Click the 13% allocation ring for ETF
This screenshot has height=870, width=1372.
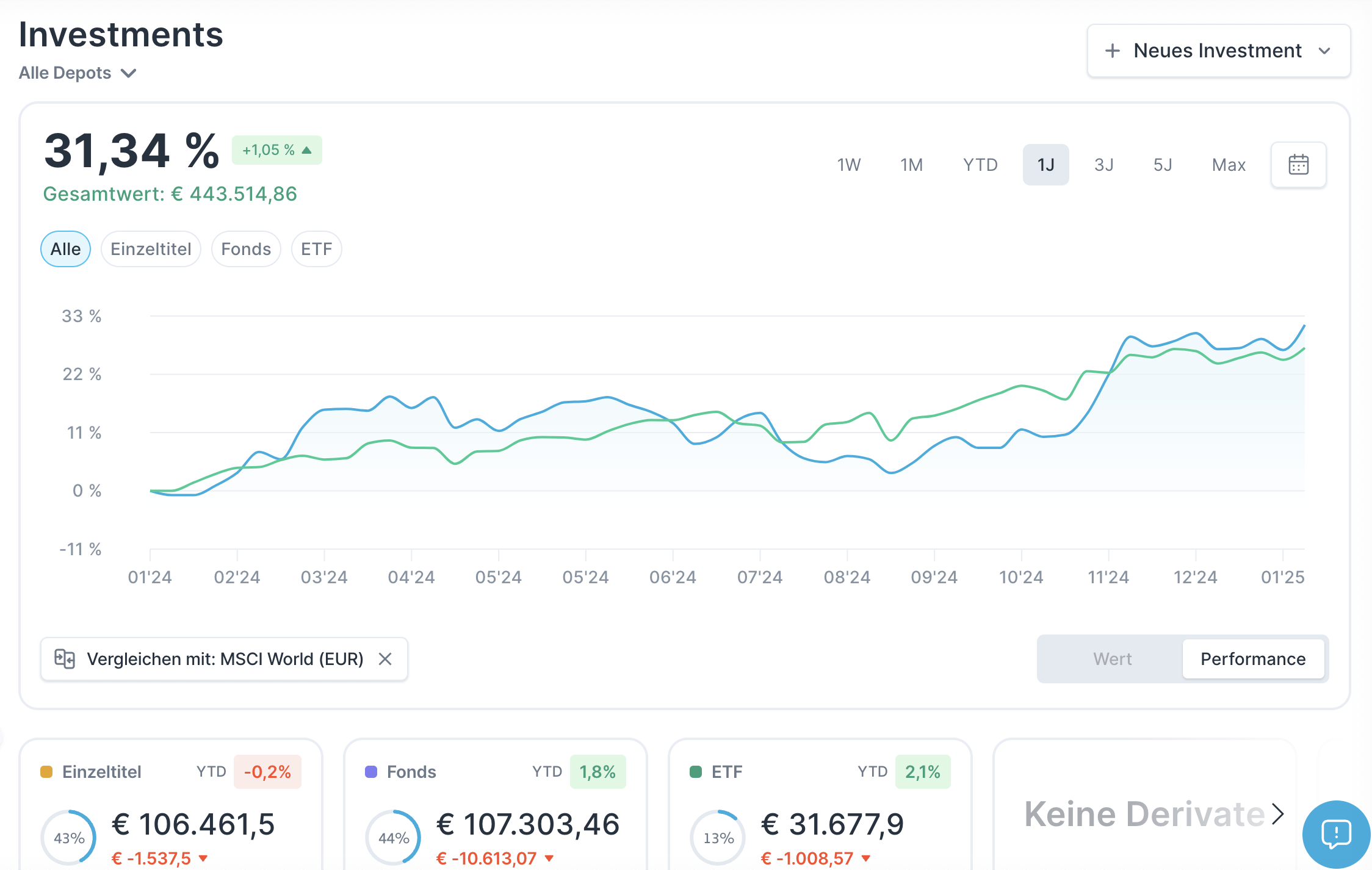point(718,838)
